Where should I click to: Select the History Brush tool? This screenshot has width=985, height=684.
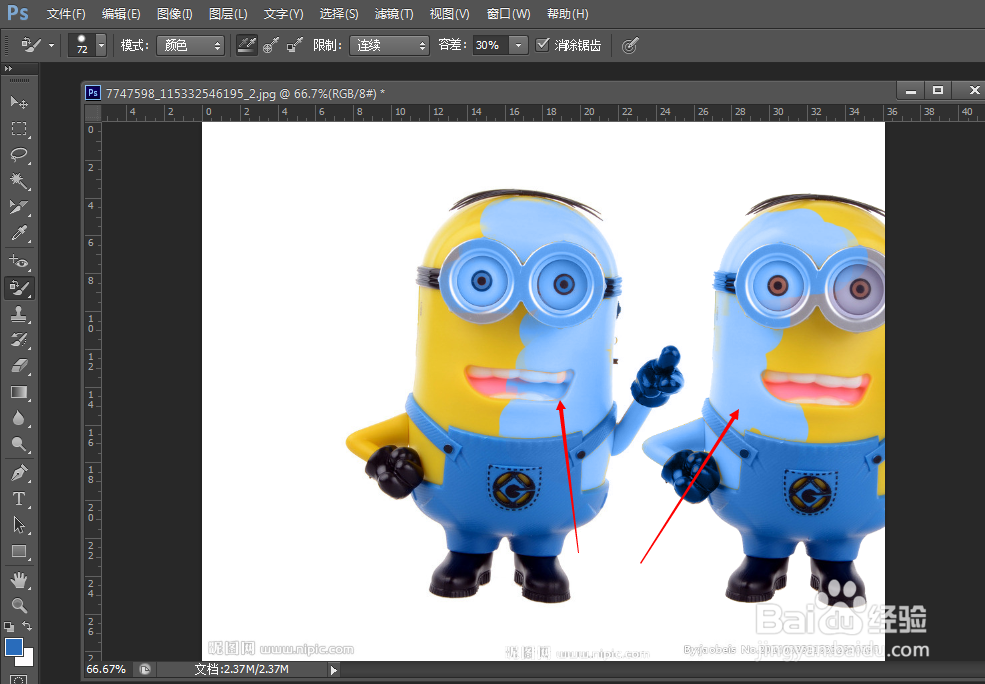point(19,340)
